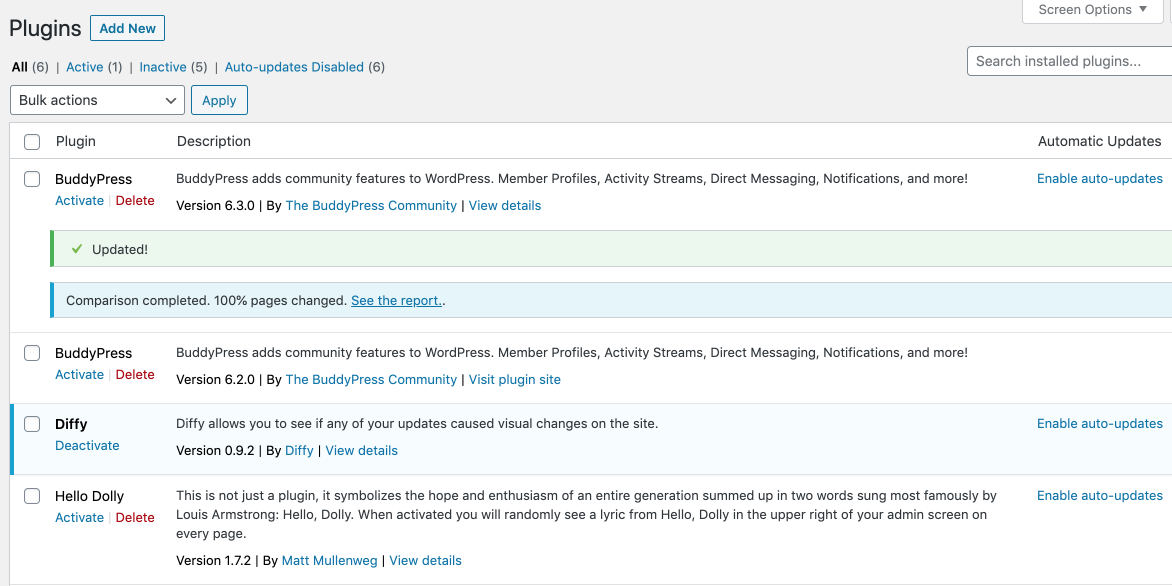Open Matt Mullenweg author link
This screenshot has width=1172, height=586.
pos(329,561)
